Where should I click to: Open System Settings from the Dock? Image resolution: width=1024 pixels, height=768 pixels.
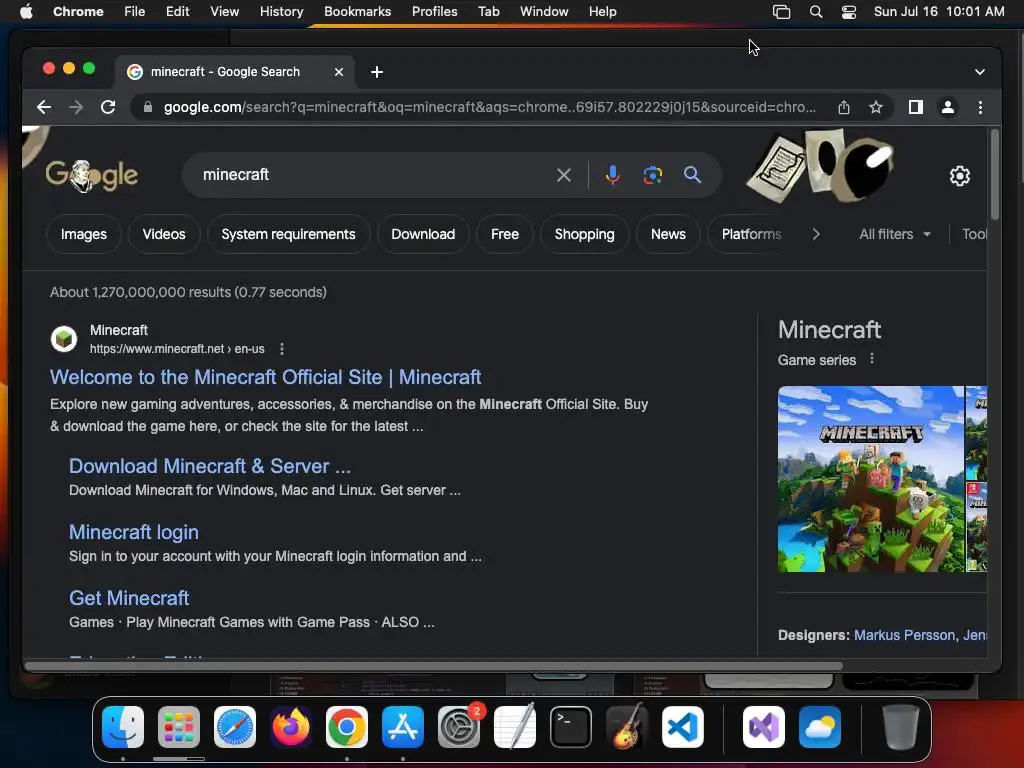tap(459, 727)
